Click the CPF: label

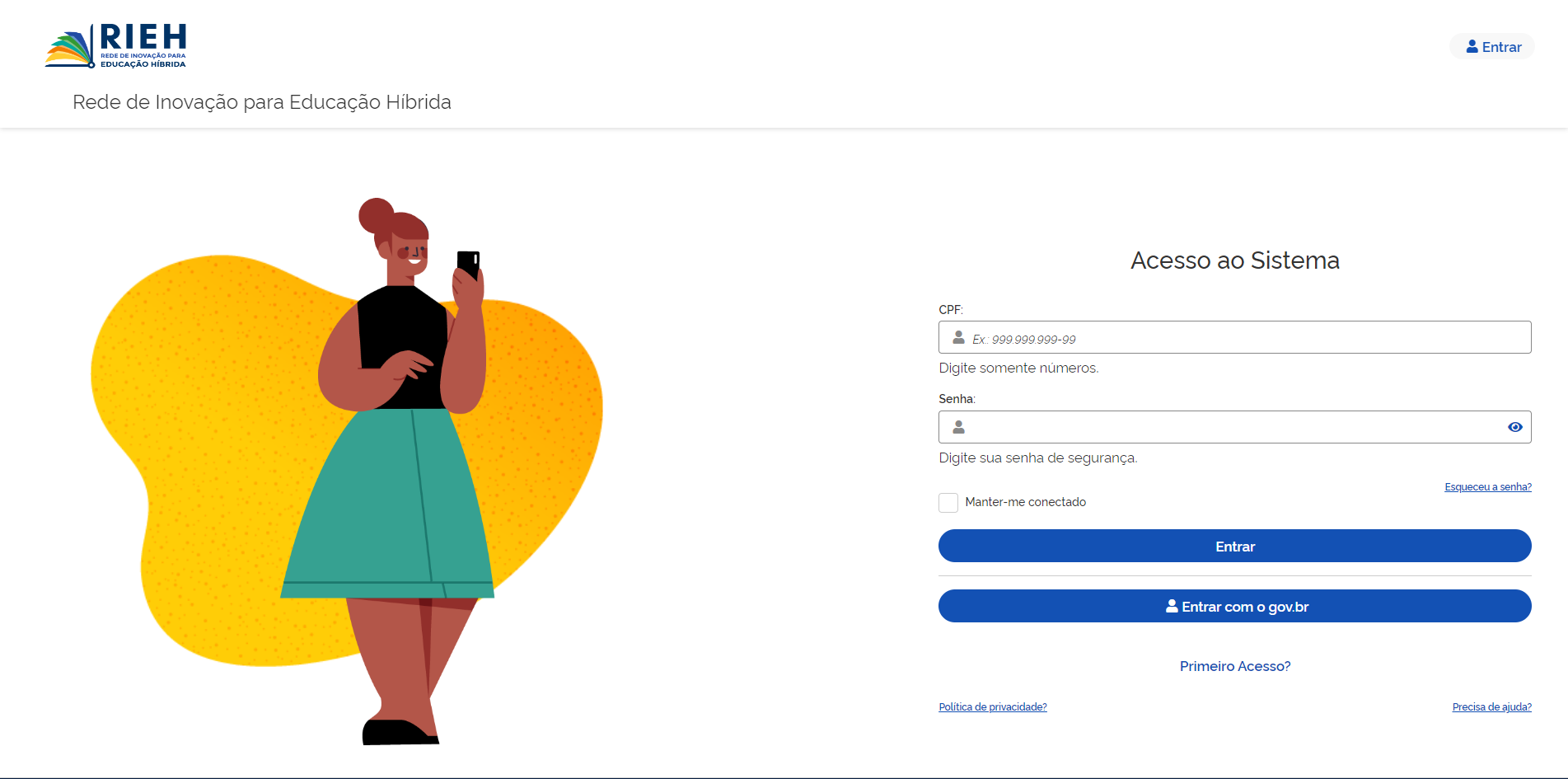[x=950, y=310]
